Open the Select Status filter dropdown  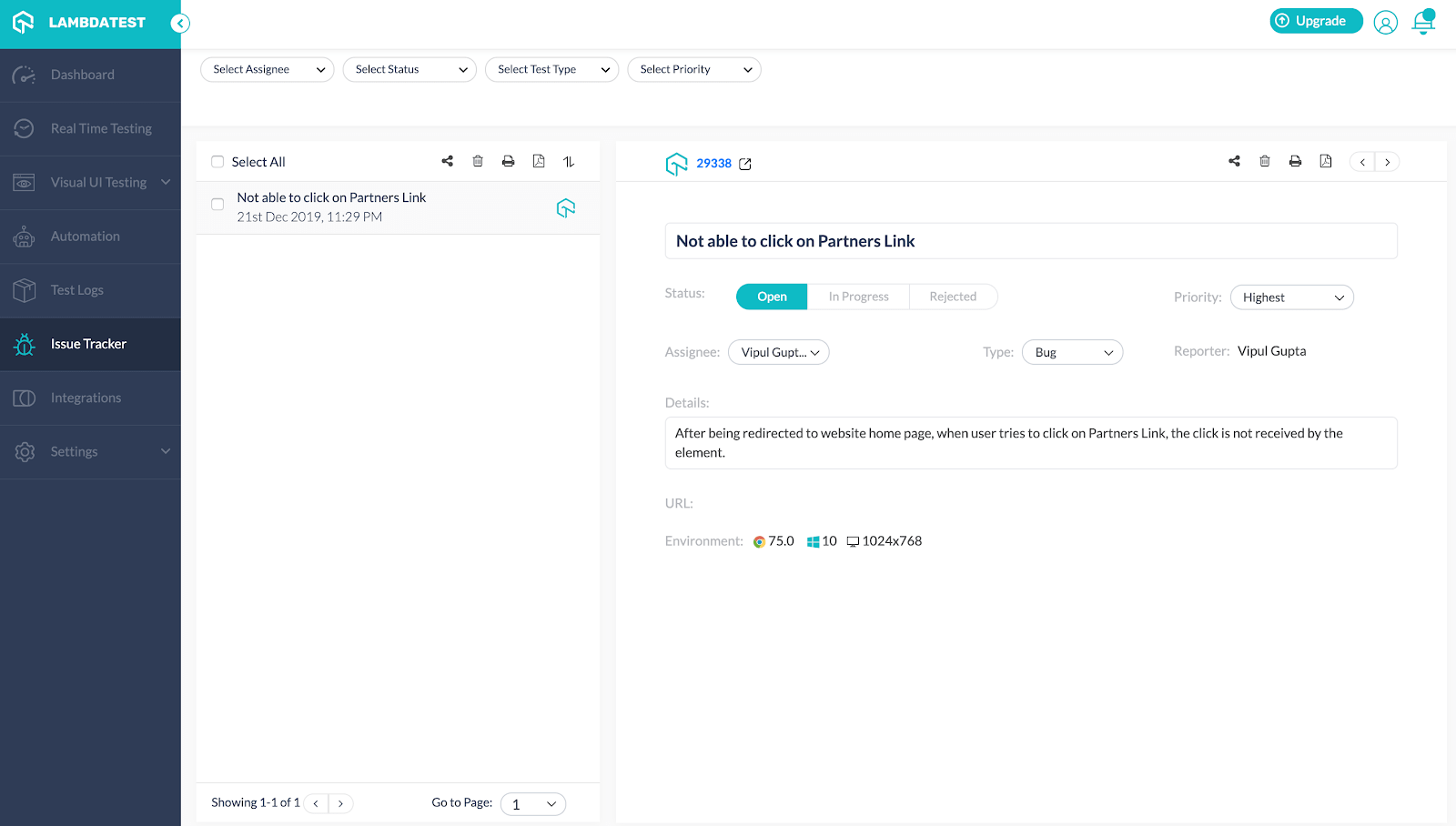tap(409, 69)
